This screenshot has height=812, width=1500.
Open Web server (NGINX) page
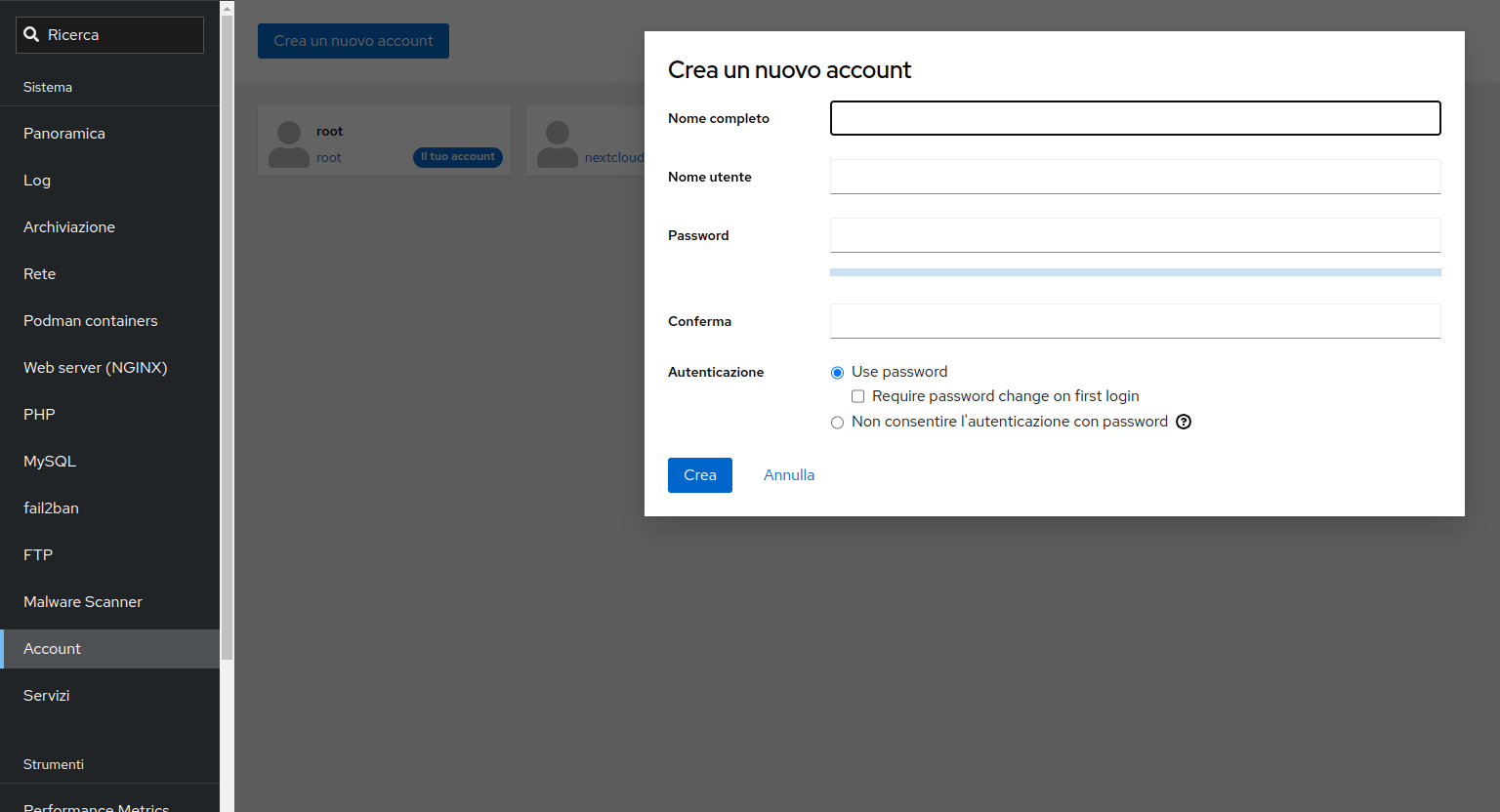pyautogui.click(x=109, y=368)
